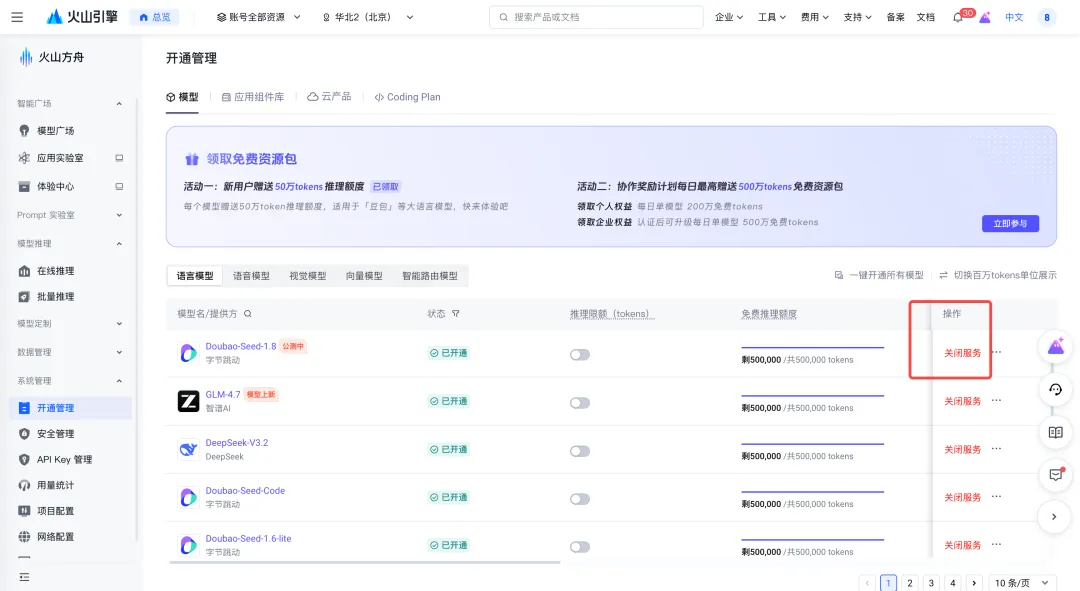Switch to the 应用组件库 tab

(x=253, y=97)
